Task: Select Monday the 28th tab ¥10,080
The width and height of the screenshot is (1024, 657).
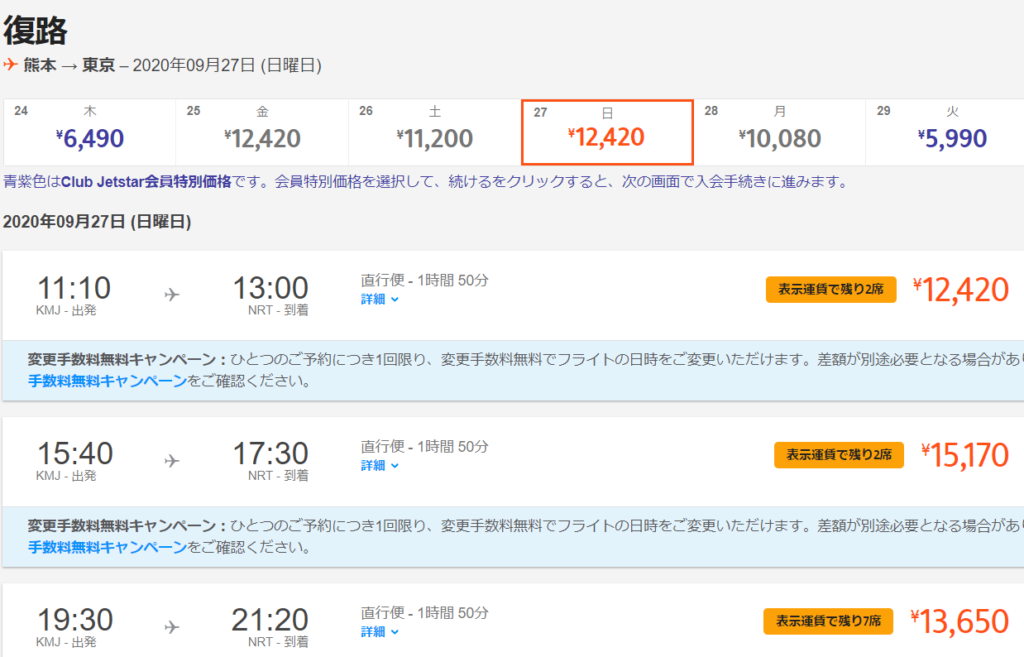Action: point(779,132)
